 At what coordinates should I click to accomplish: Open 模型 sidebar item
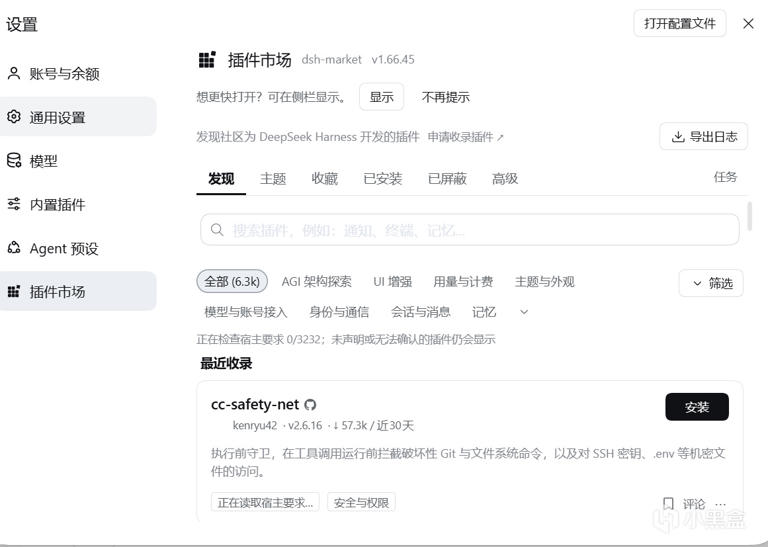78,161
